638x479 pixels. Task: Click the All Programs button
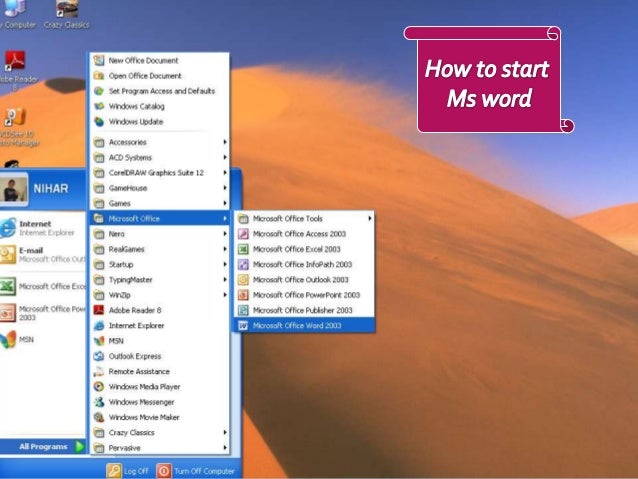coord(43,446)
